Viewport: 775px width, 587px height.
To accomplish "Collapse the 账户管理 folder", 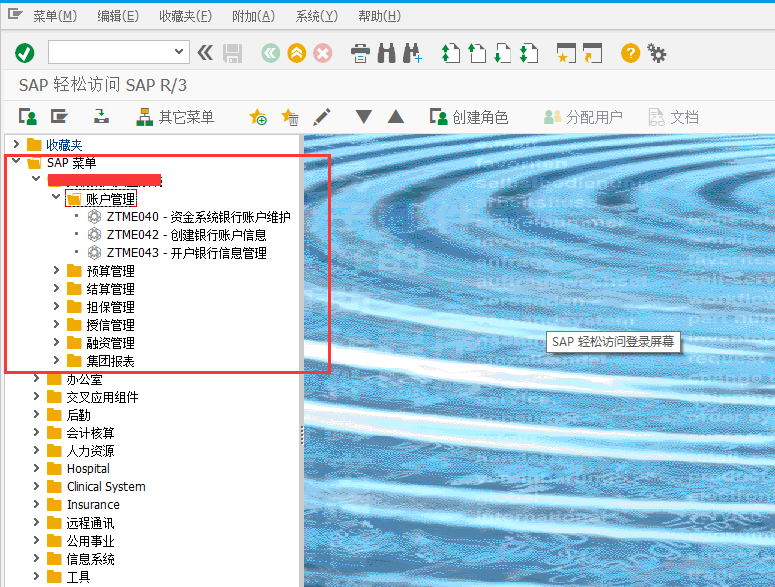I will coord(56,197).
